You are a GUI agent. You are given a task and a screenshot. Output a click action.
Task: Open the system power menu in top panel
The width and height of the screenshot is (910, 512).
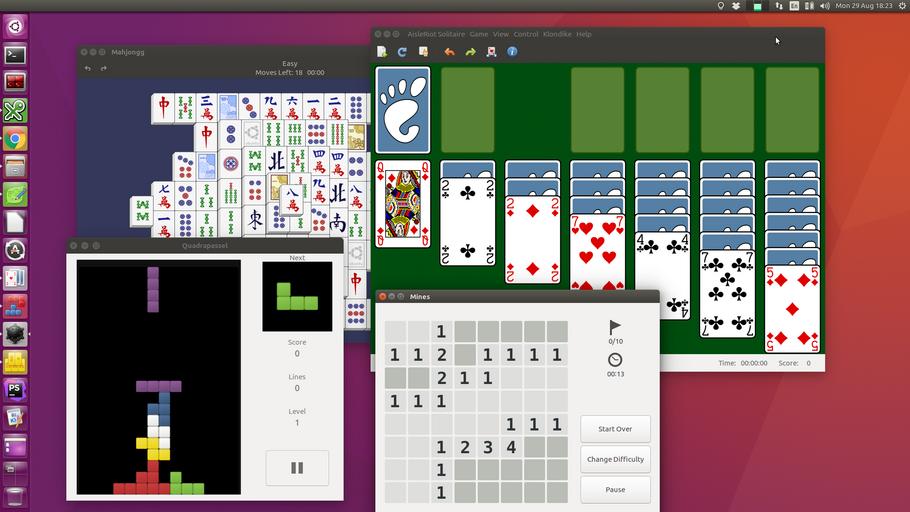pos(901,6)
